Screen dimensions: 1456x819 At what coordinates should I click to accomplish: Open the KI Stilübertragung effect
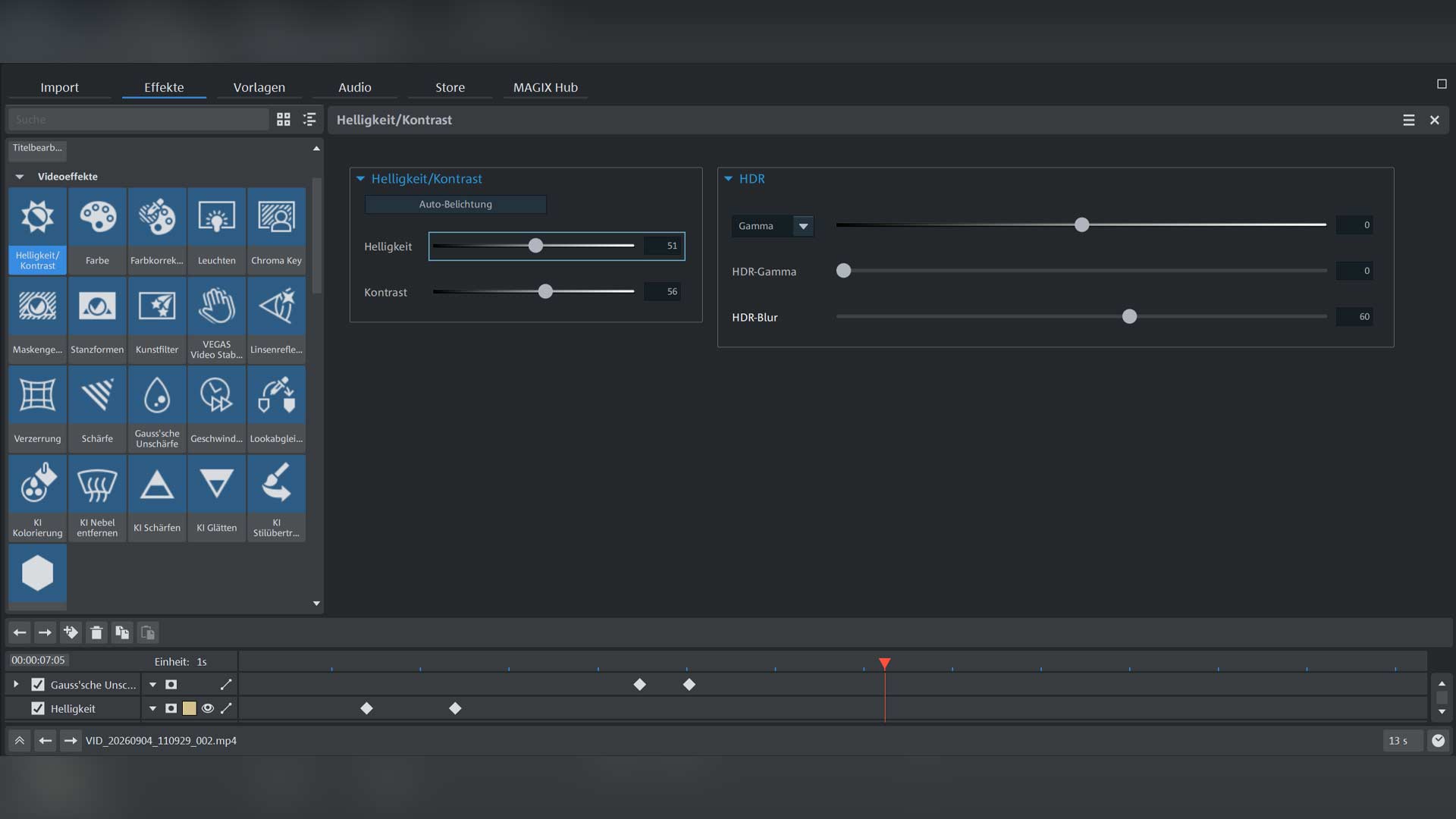(276, 497)
